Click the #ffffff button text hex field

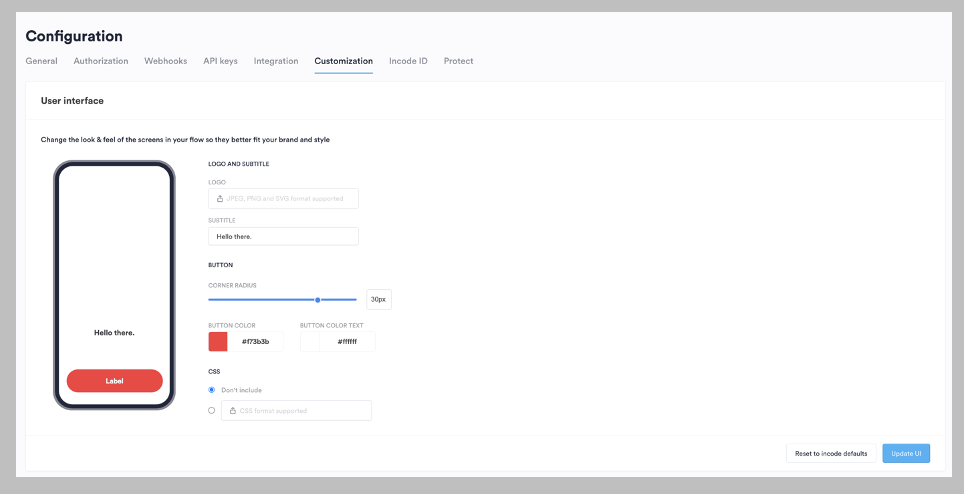coord(347,342)
